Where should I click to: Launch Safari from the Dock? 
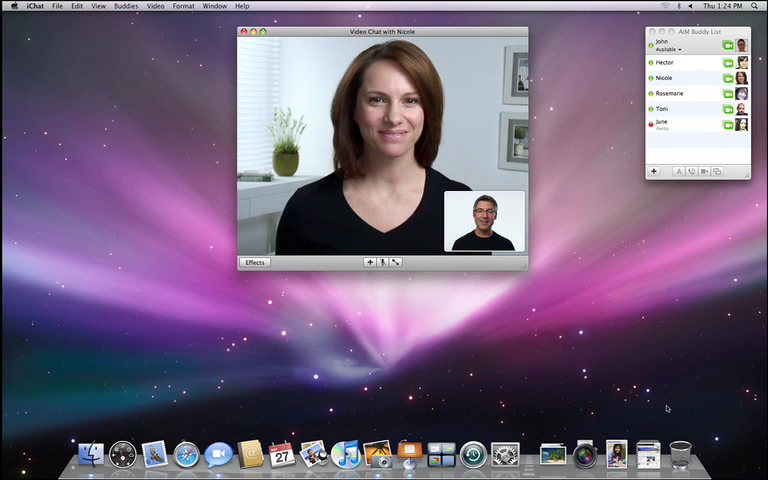[186, 455]
